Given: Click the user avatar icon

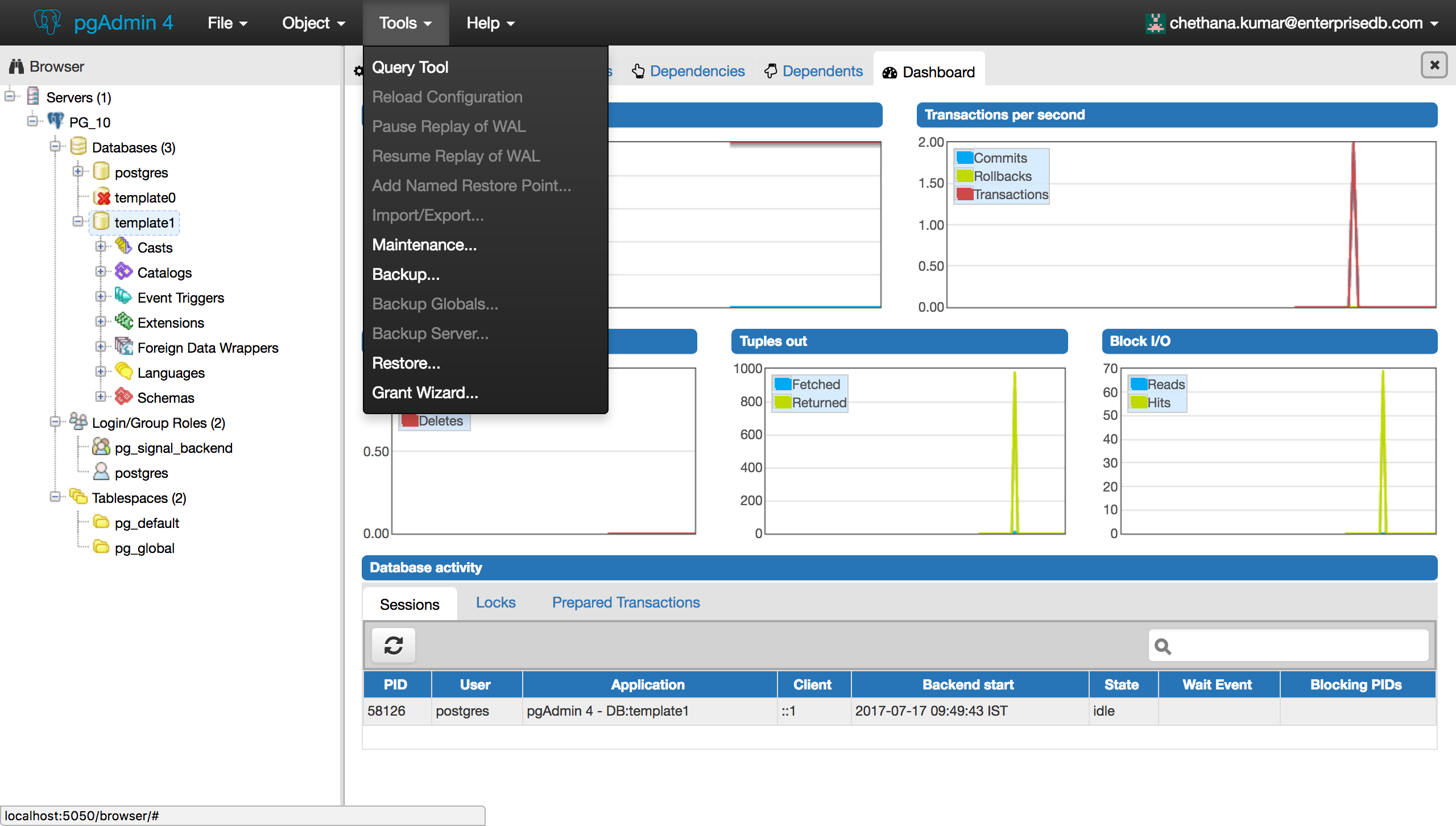Looking at the screenshot, I should (1155, 23).
